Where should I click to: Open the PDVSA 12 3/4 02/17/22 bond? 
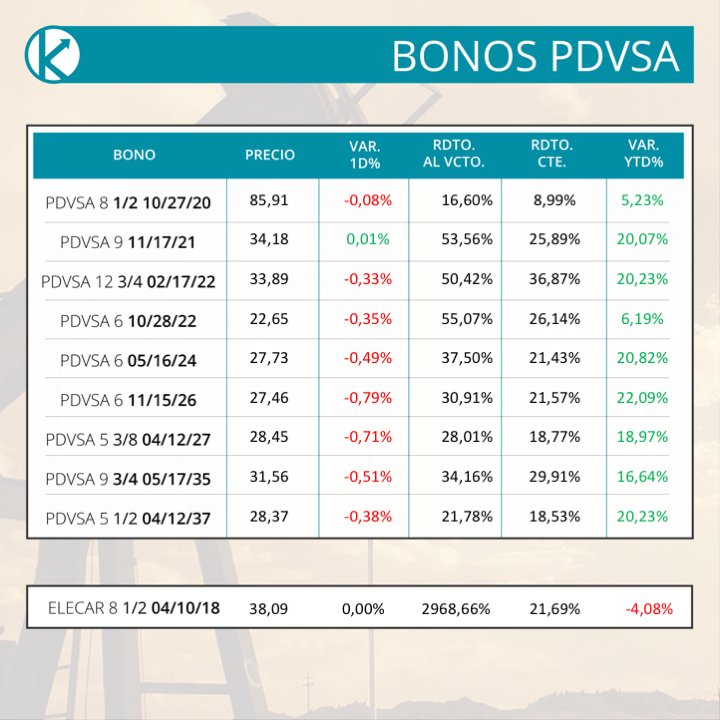pyautogui.click(x=128, y=281)
